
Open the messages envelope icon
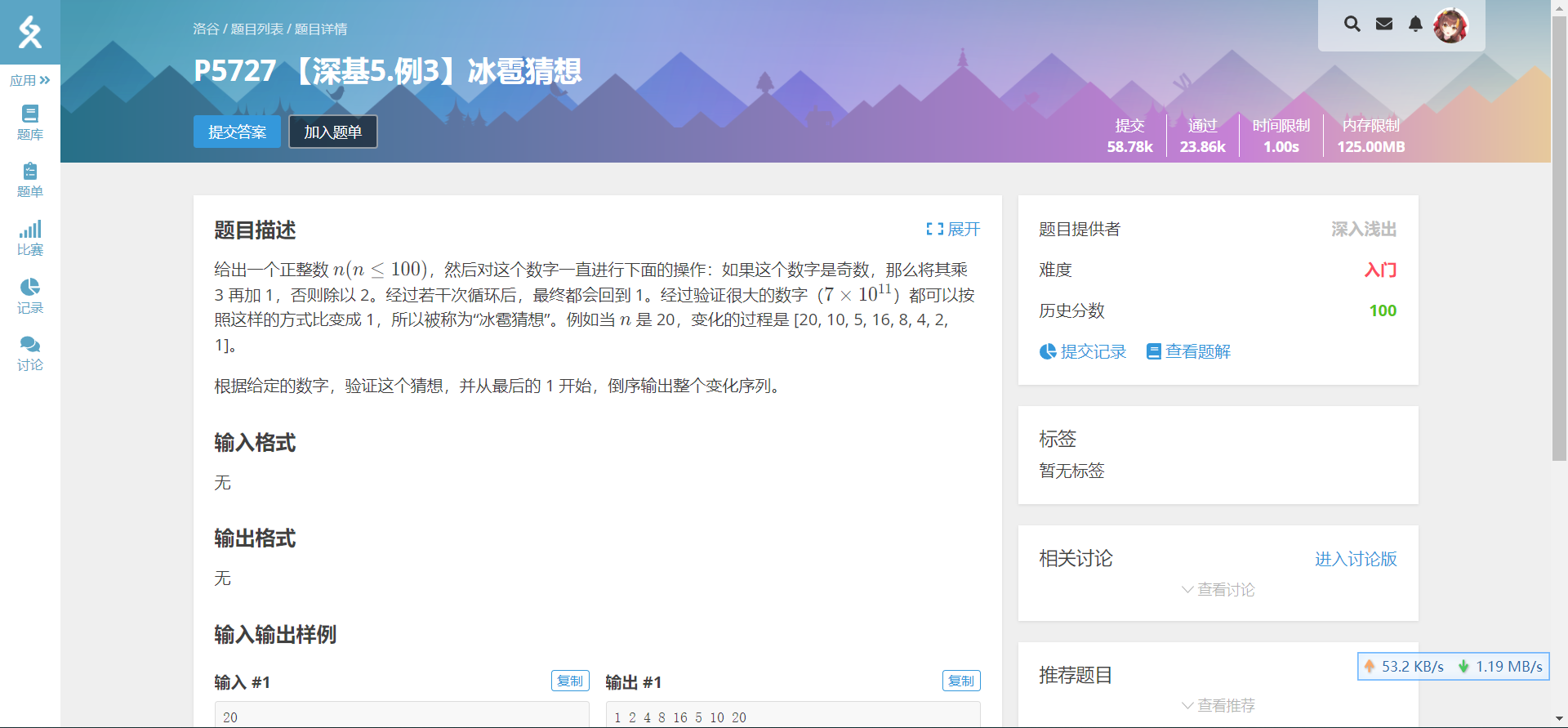[x=1384, y=24]
